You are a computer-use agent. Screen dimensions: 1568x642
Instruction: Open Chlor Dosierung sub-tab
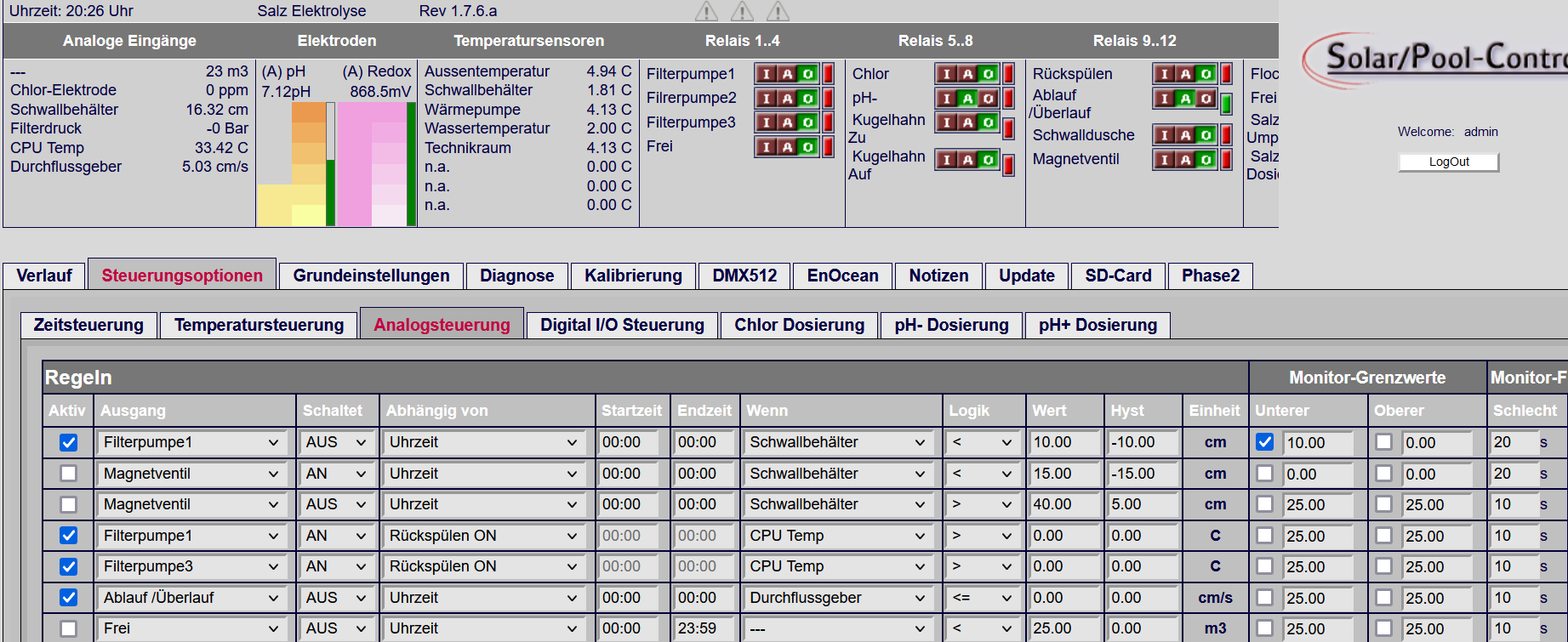coord(800,325)
